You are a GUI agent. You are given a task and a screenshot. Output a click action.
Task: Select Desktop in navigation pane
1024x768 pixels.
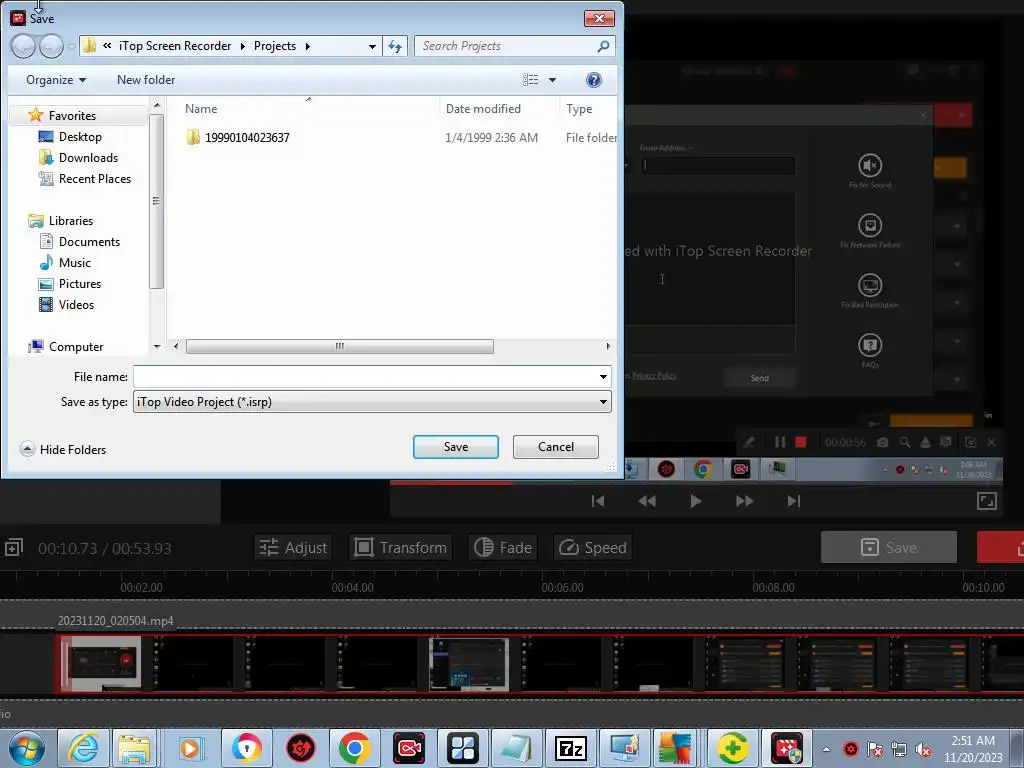tap(80, 136)
